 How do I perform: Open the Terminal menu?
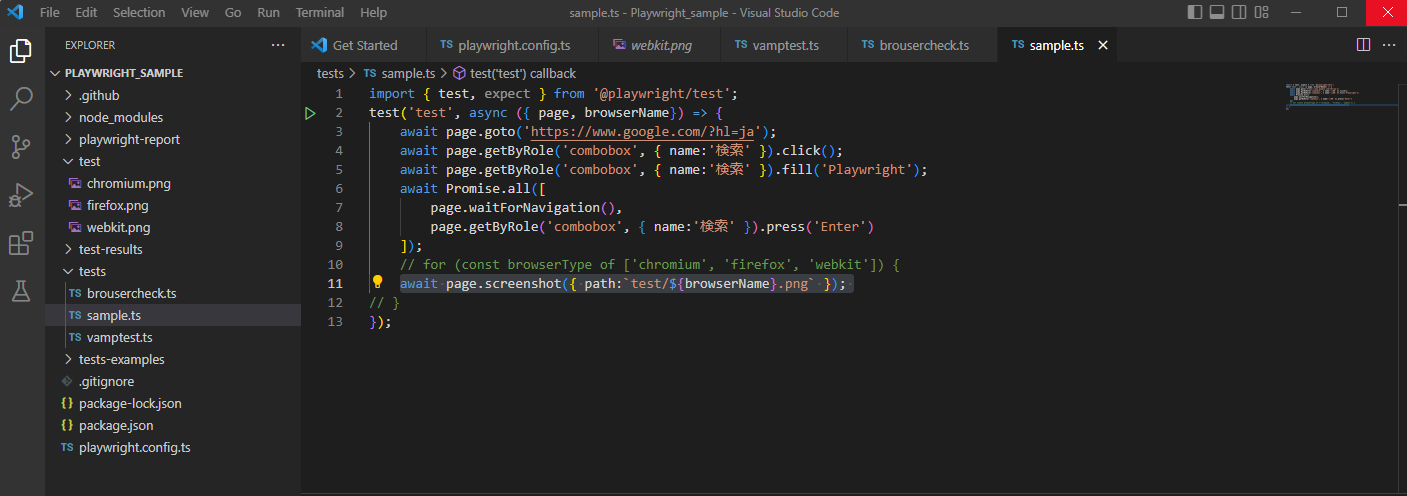click(320, 13)
